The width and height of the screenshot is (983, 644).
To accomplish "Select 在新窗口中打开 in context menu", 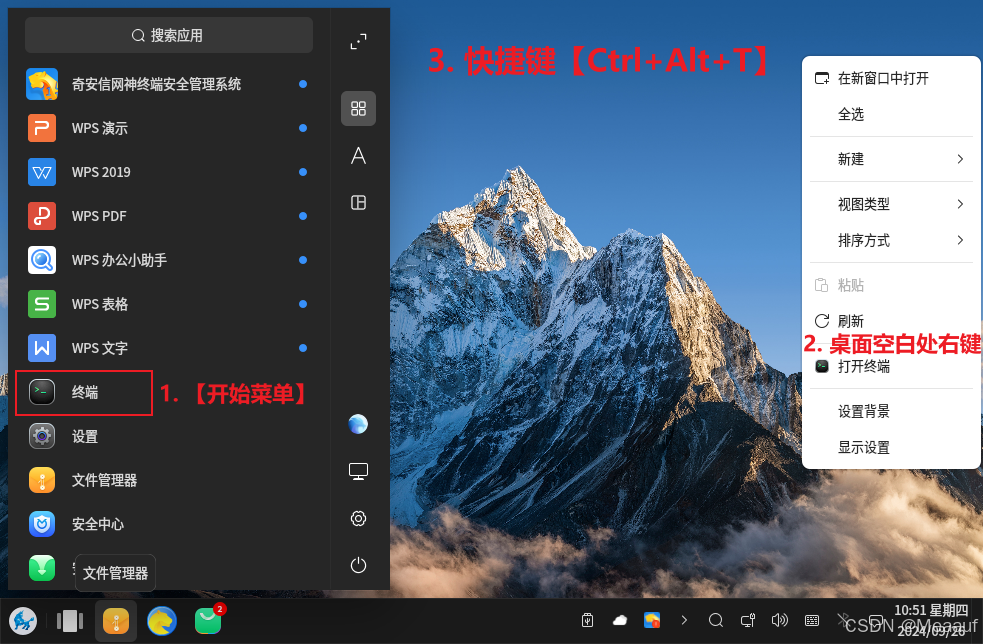I will [x=891, y=78].
